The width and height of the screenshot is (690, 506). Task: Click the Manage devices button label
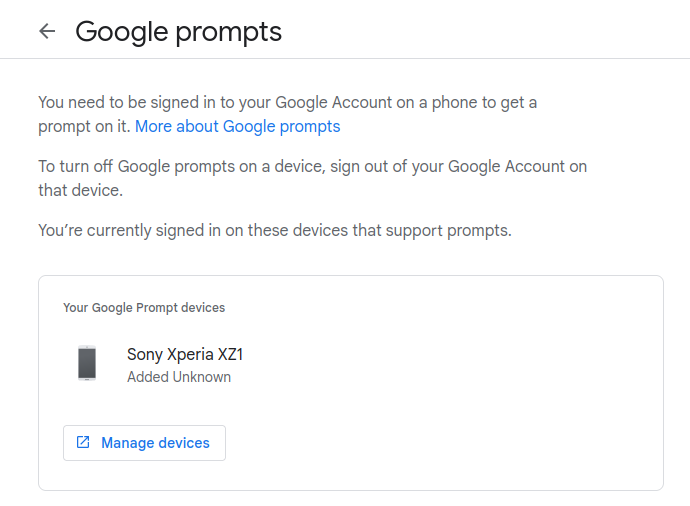[155, 443]
